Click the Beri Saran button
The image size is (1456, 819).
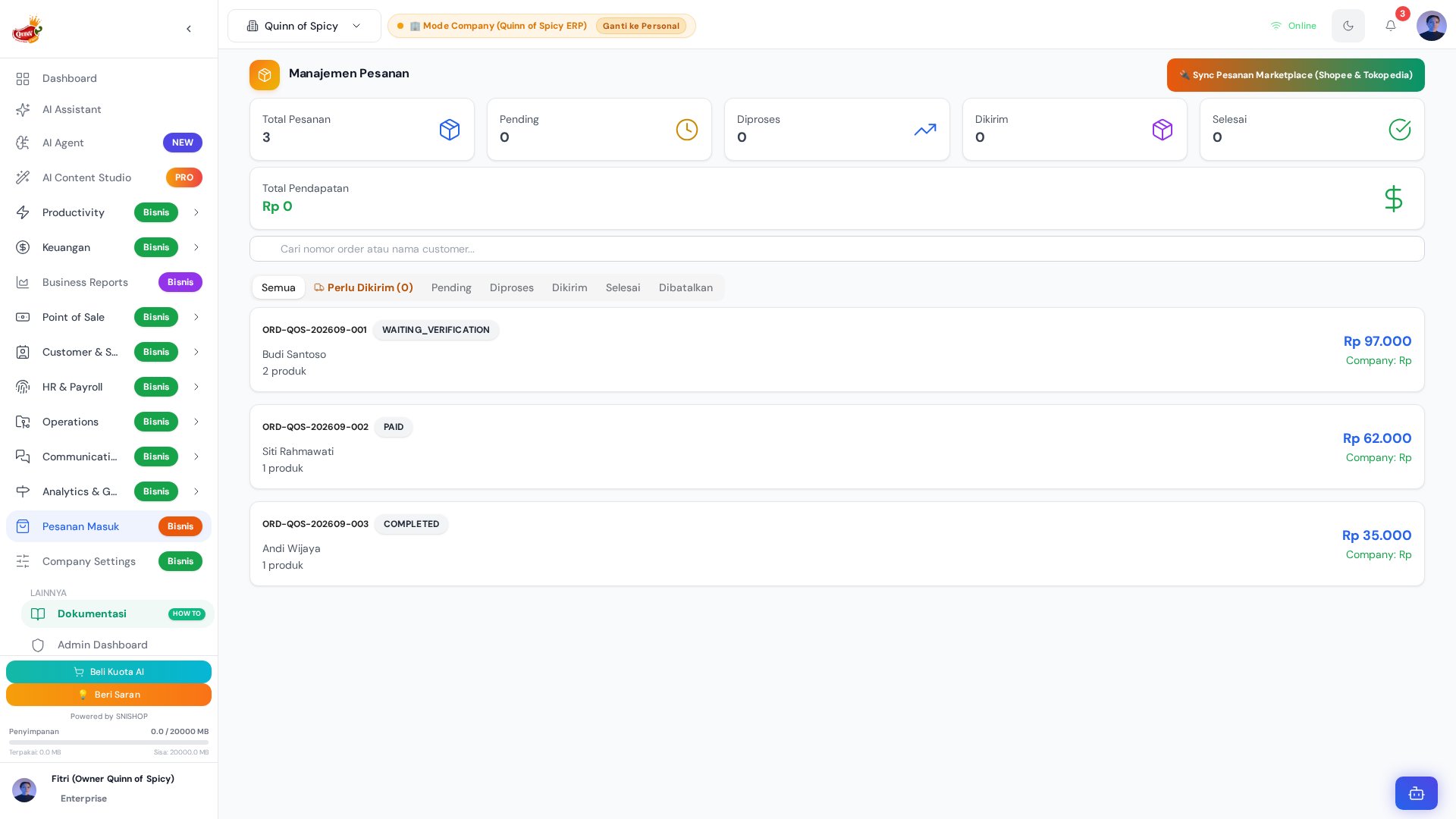pyautogui.click(x=108, y=695)
